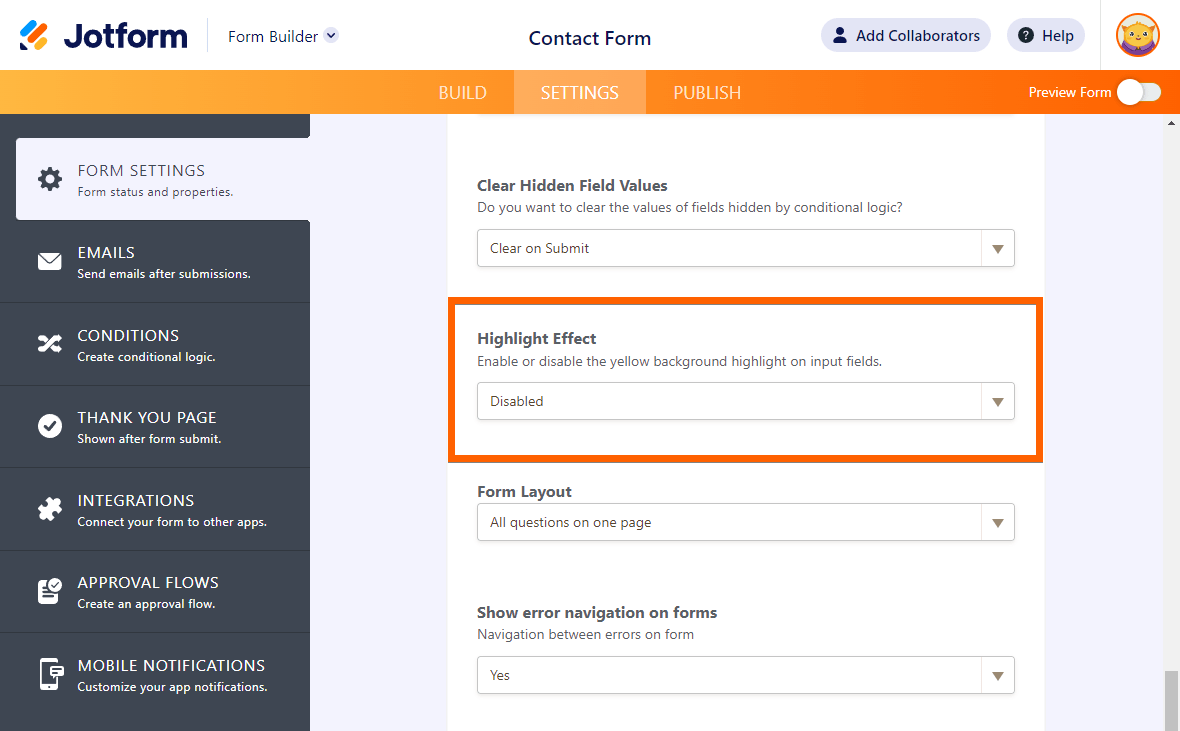Toggle the Preview Form switch

pyautogui.click(x=1139, y=92)
